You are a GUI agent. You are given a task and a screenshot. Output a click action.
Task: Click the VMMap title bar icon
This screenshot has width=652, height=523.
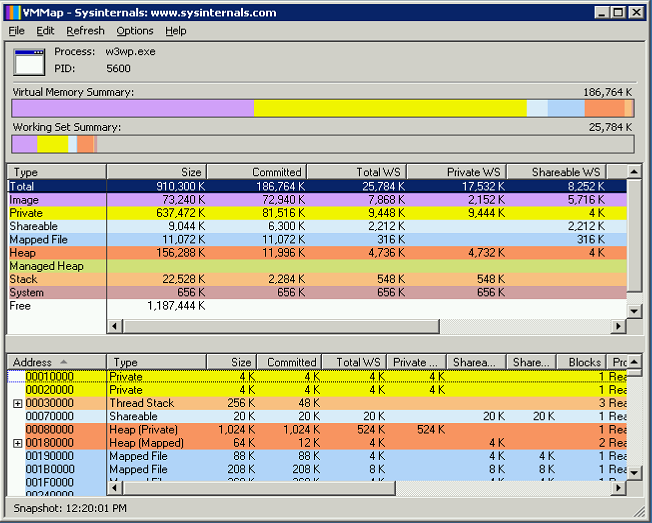pyautogui.click(x=12, y=13)
